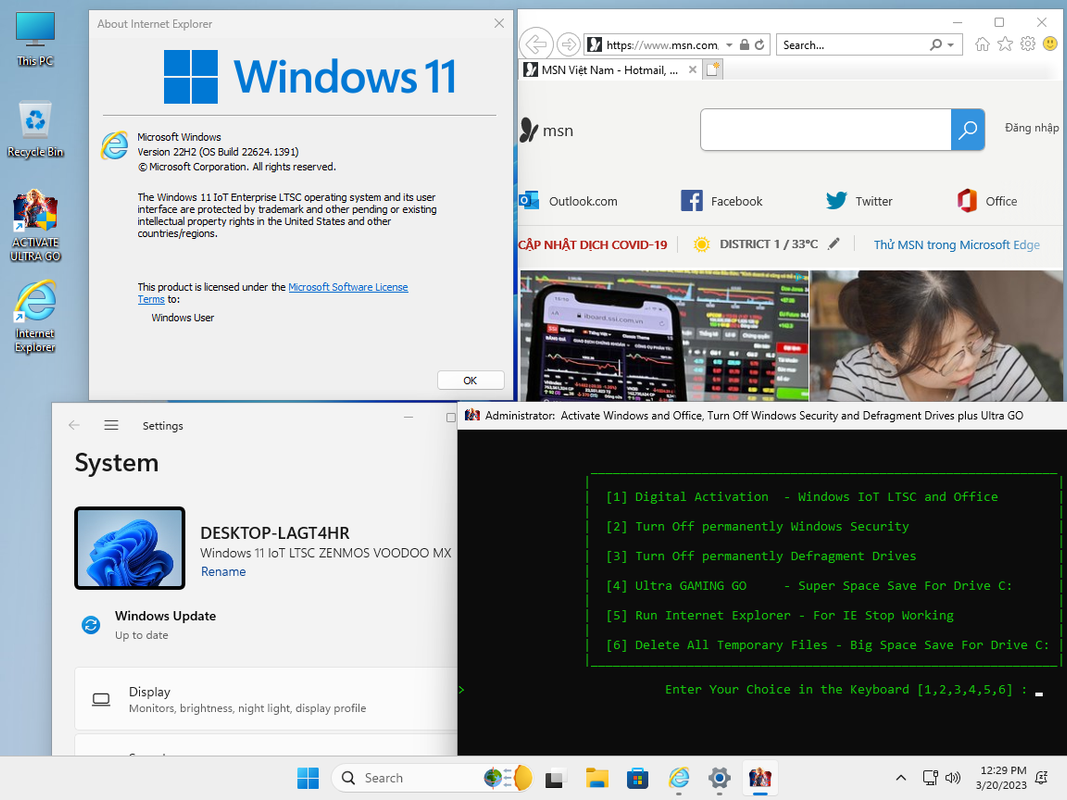1067x800 pixels.
Task: Click the taskbar Search box
Action: pos(431,778)
